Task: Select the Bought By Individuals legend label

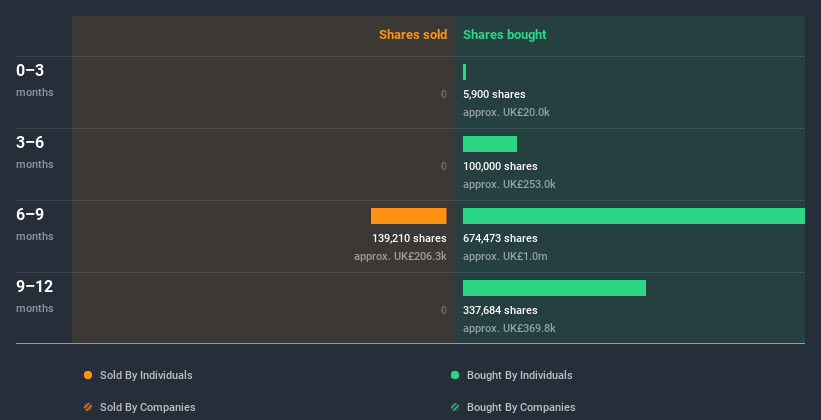Action: 519,375
